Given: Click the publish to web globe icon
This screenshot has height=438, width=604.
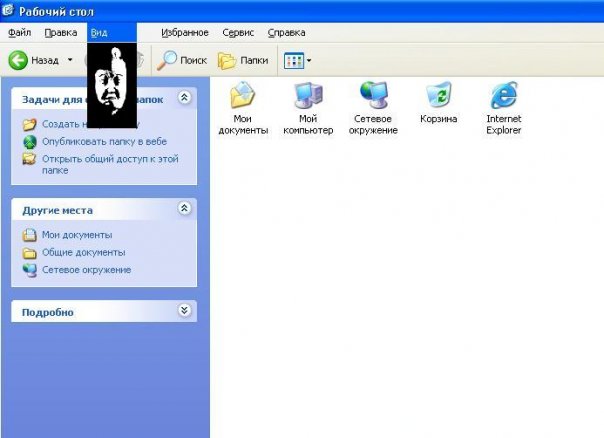Looking at the screenshot, I should click(30, 142).
